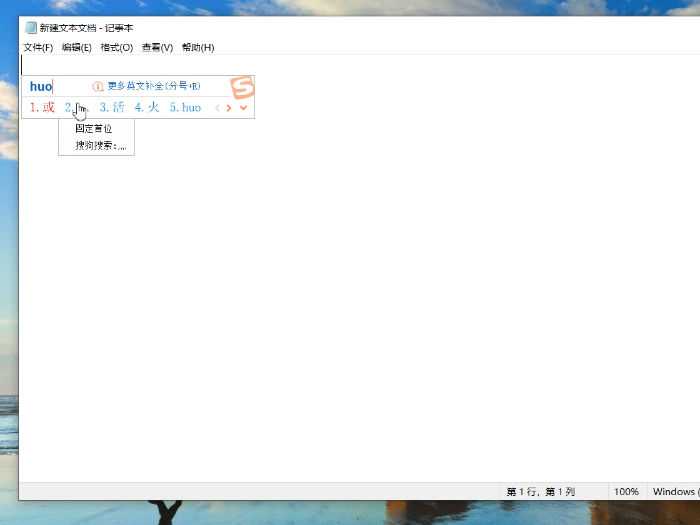Select fifth candidate huo
Image resolution: width=700 pixels, height=525 pixels.
click(x=185, y=107)
